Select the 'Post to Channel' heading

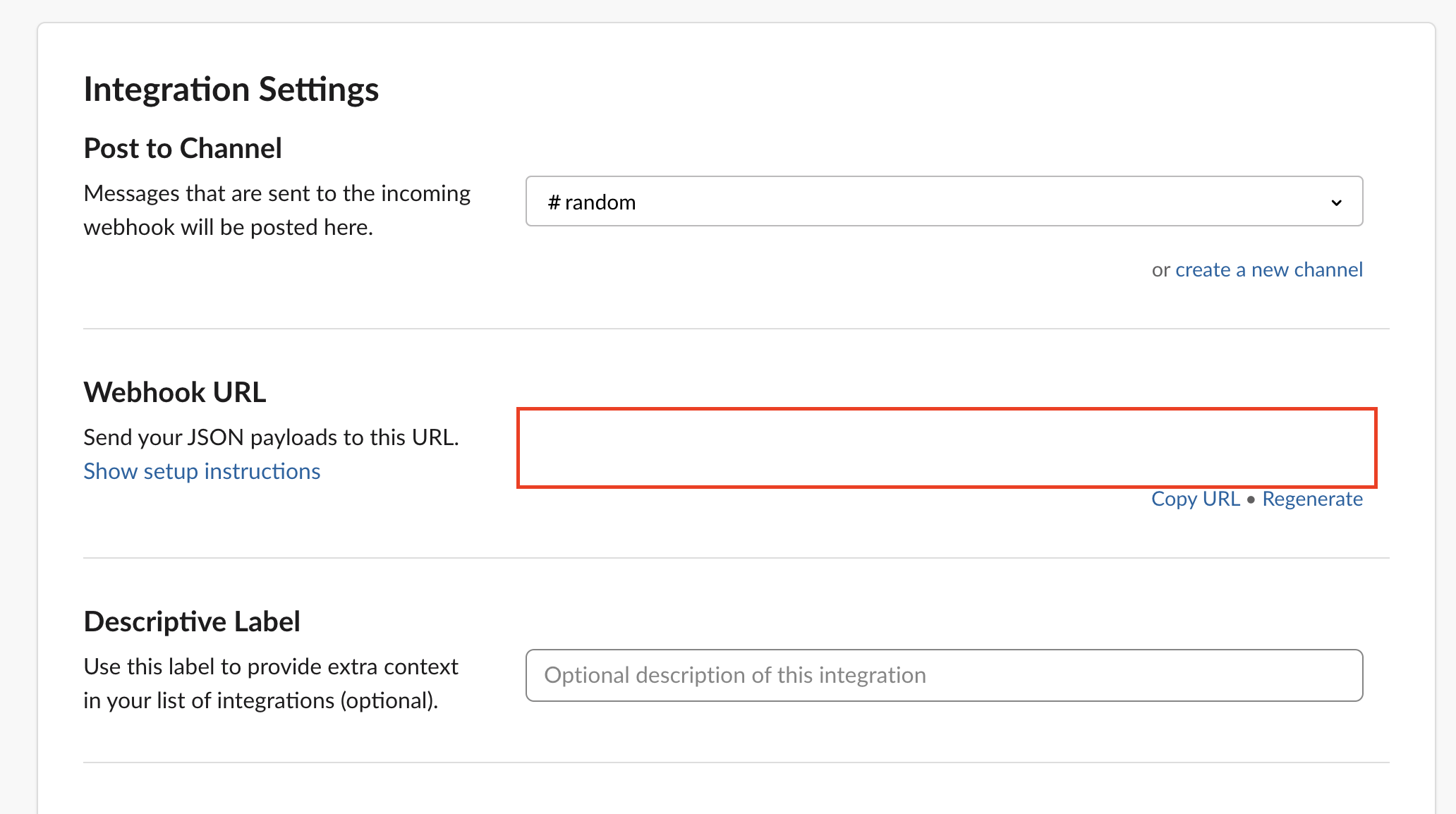(183, 148)
